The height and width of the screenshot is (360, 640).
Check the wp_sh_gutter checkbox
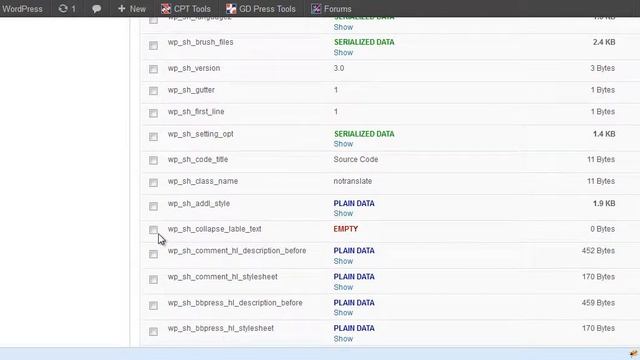(153, 91)
